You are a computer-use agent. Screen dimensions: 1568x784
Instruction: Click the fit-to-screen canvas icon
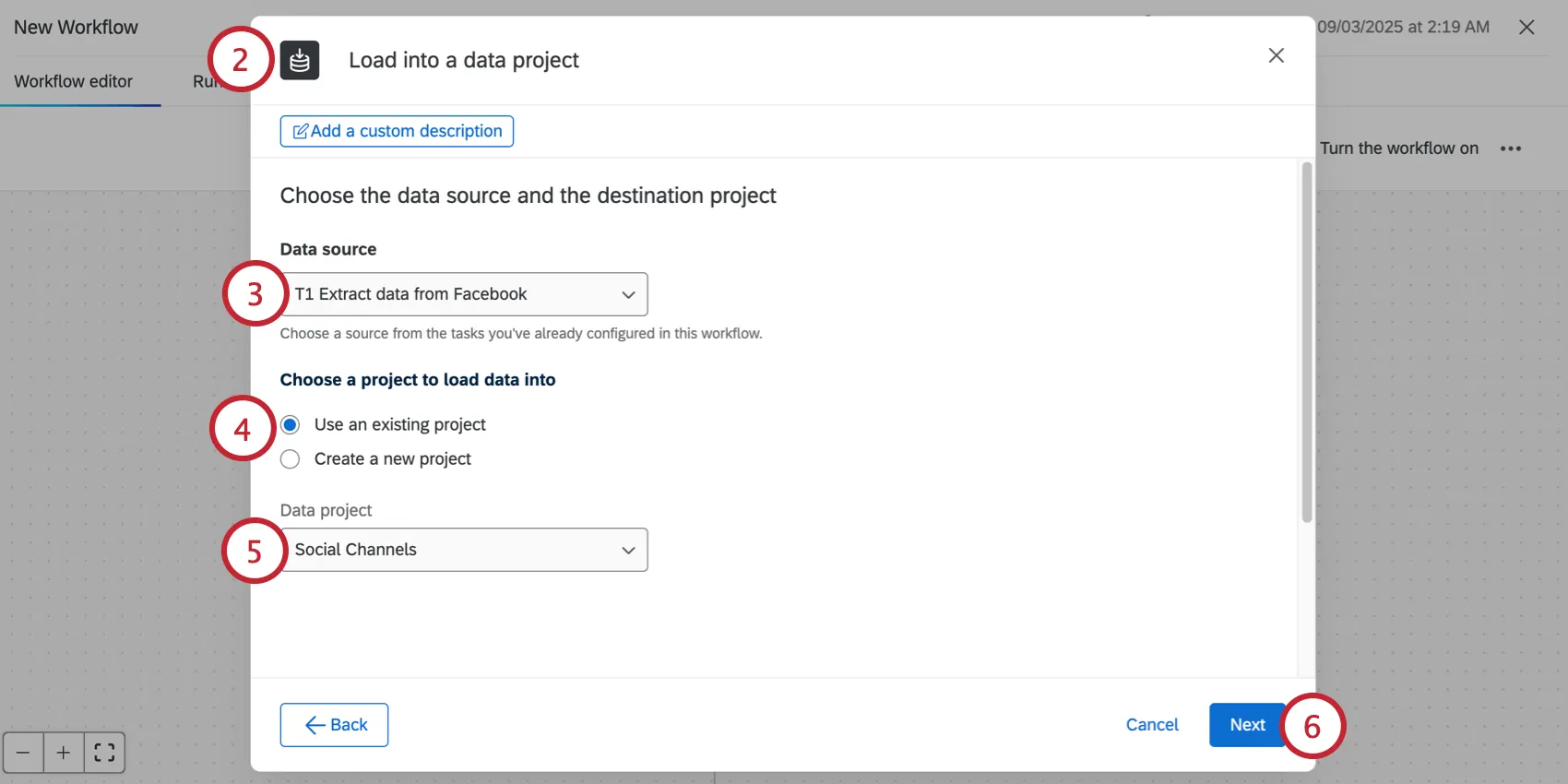pos(104,753)
